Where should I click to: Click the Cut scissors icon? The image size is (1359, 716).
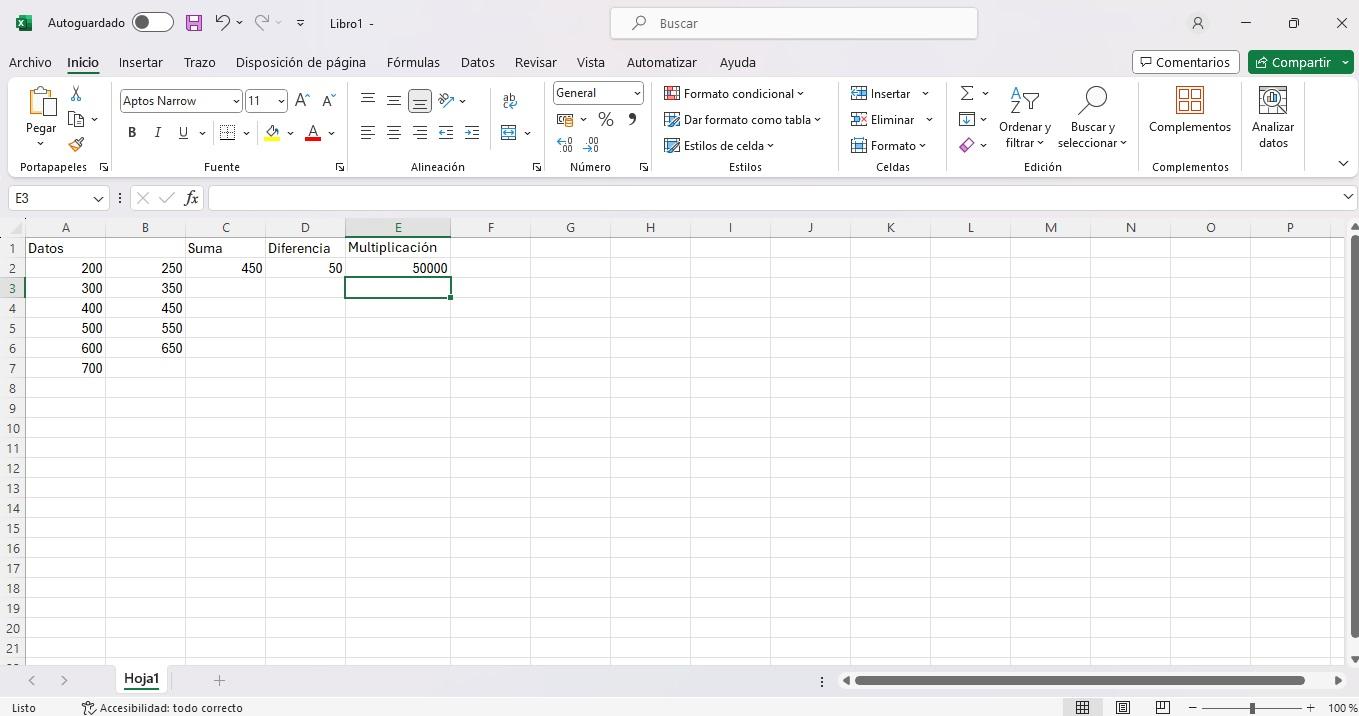(x=76, y=93)
